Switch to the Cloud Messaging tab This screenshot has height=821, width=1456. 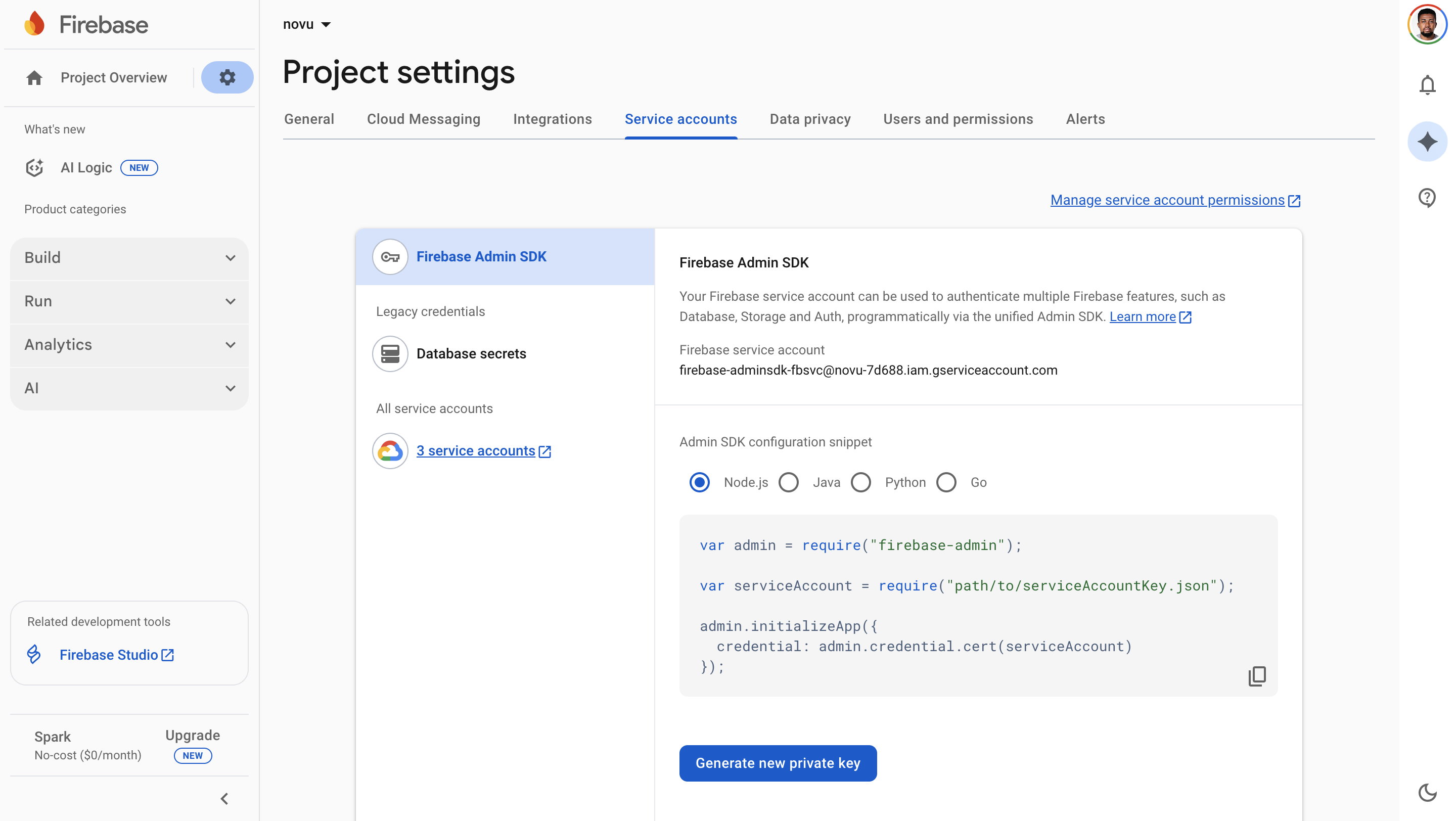point(423,119)
